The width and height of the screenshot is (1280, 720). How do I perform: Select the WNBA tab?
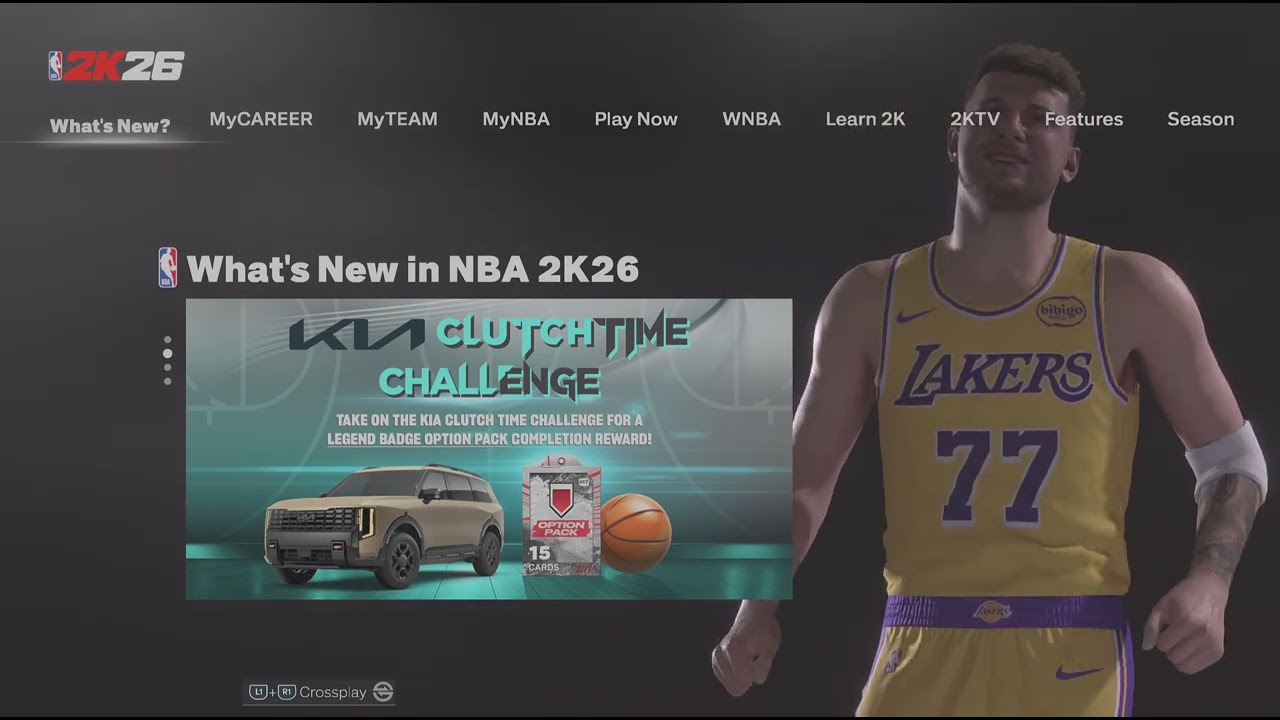pyautogui.click(x=751, y=119)
